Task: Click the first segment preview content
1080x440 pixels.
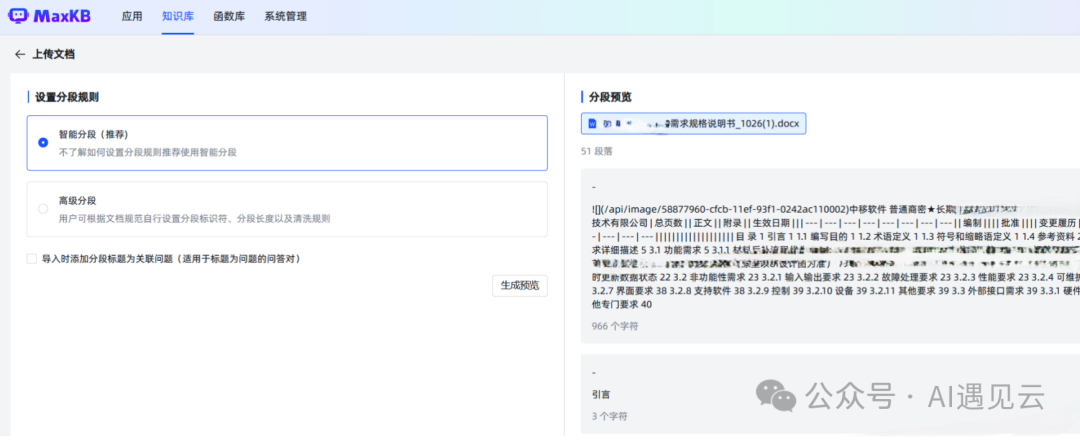Action: pyautogui.click(x=835, y=256)
